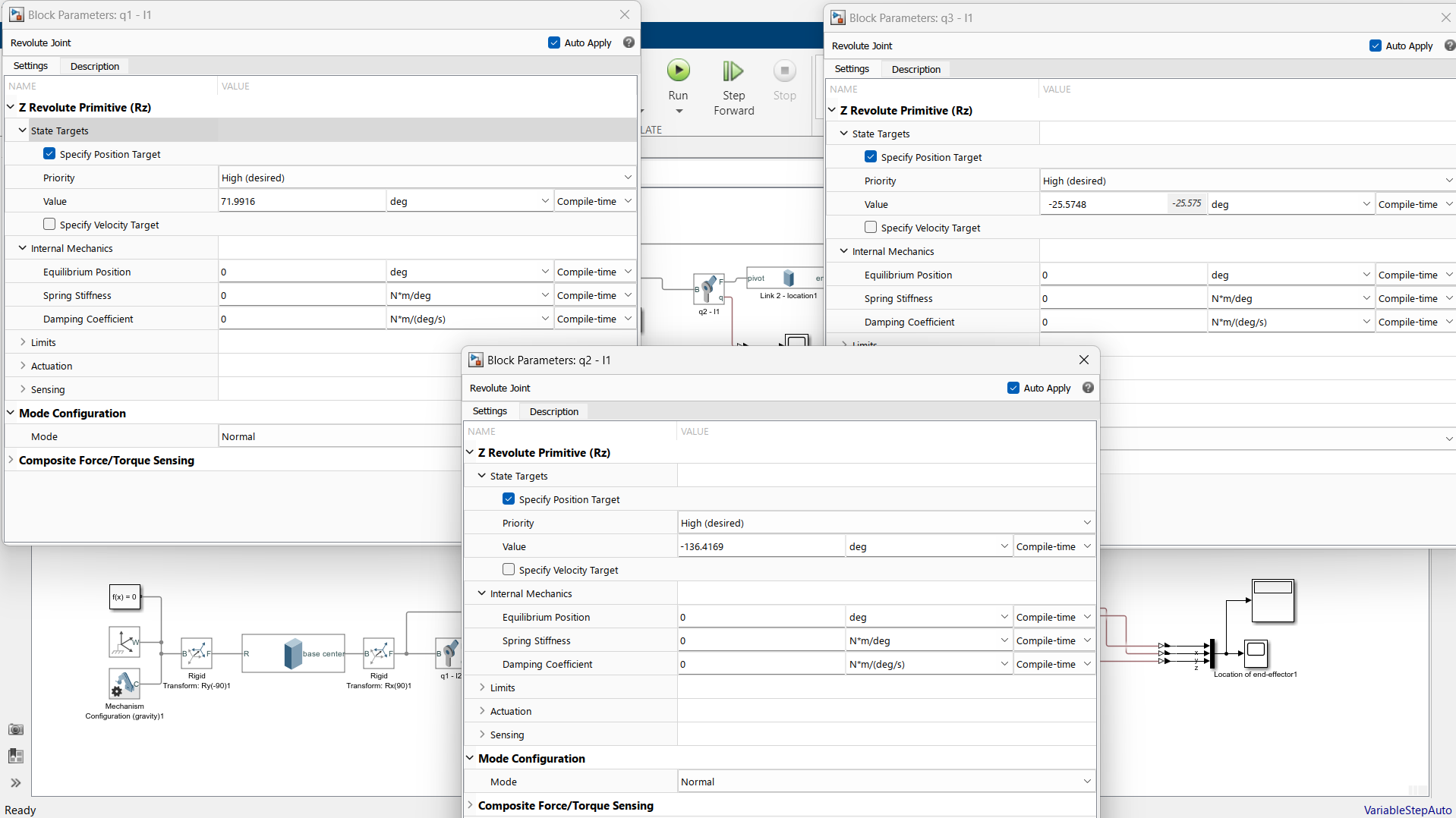Select the mux bar block before the scope
Image resolution: width=1456 pixels, height=818 pixels.
click(1212, 653)
